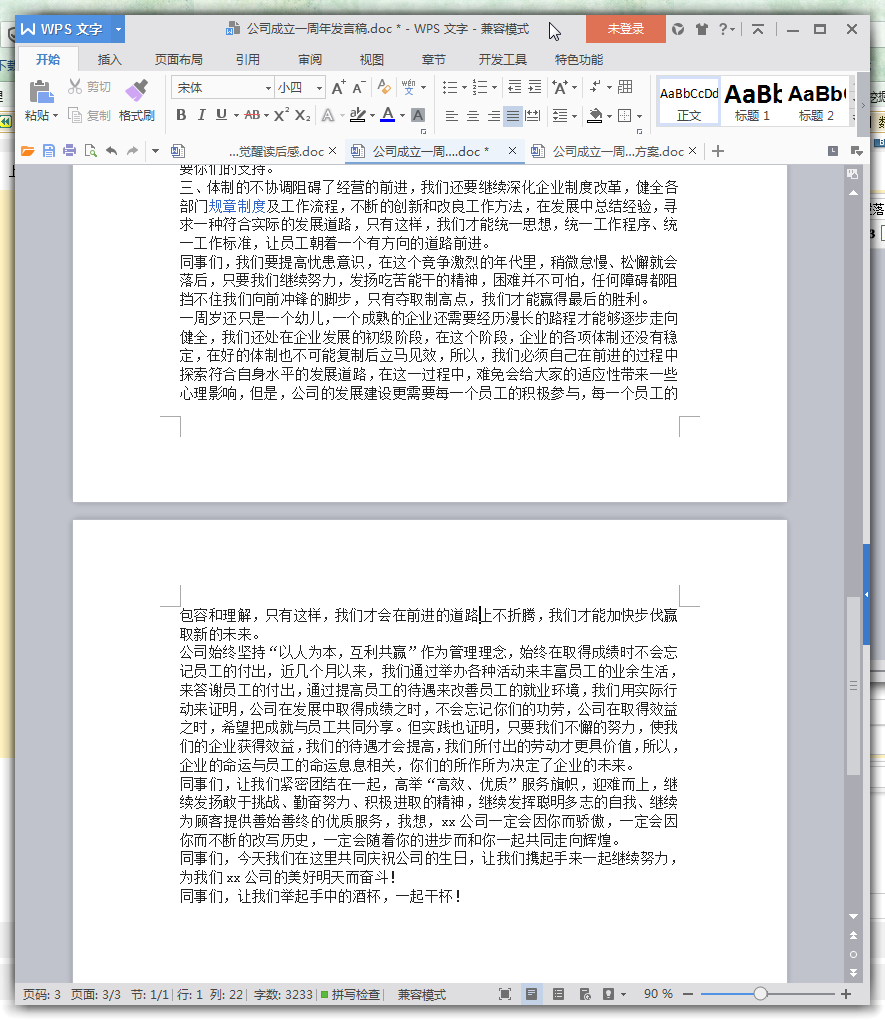The image size is (885, 1020).
Task: Open a new document tab with plus button
Action: coord(718,152)
